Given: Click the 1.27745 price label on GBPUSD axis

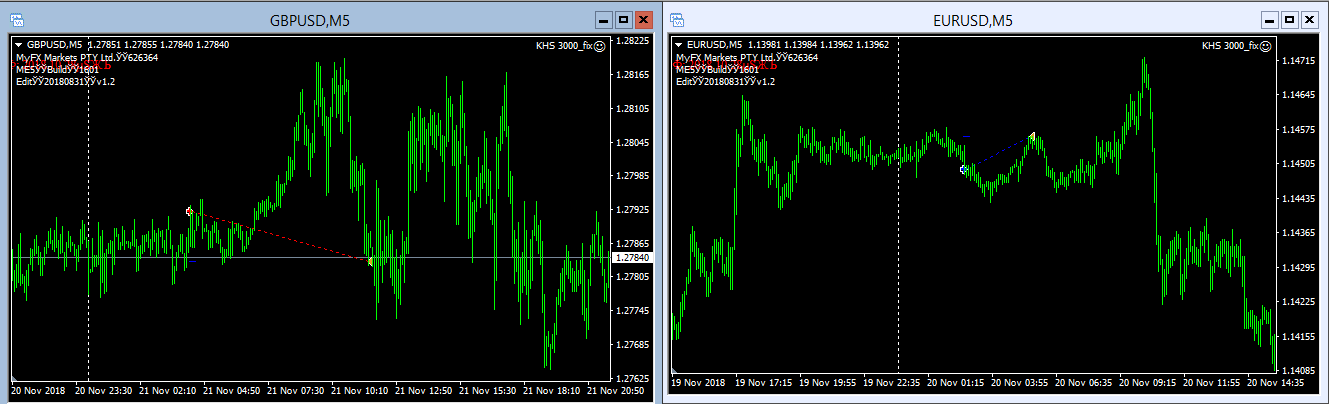Looking at the screenshot, I should pyautogui.click(x=634, y=312).
